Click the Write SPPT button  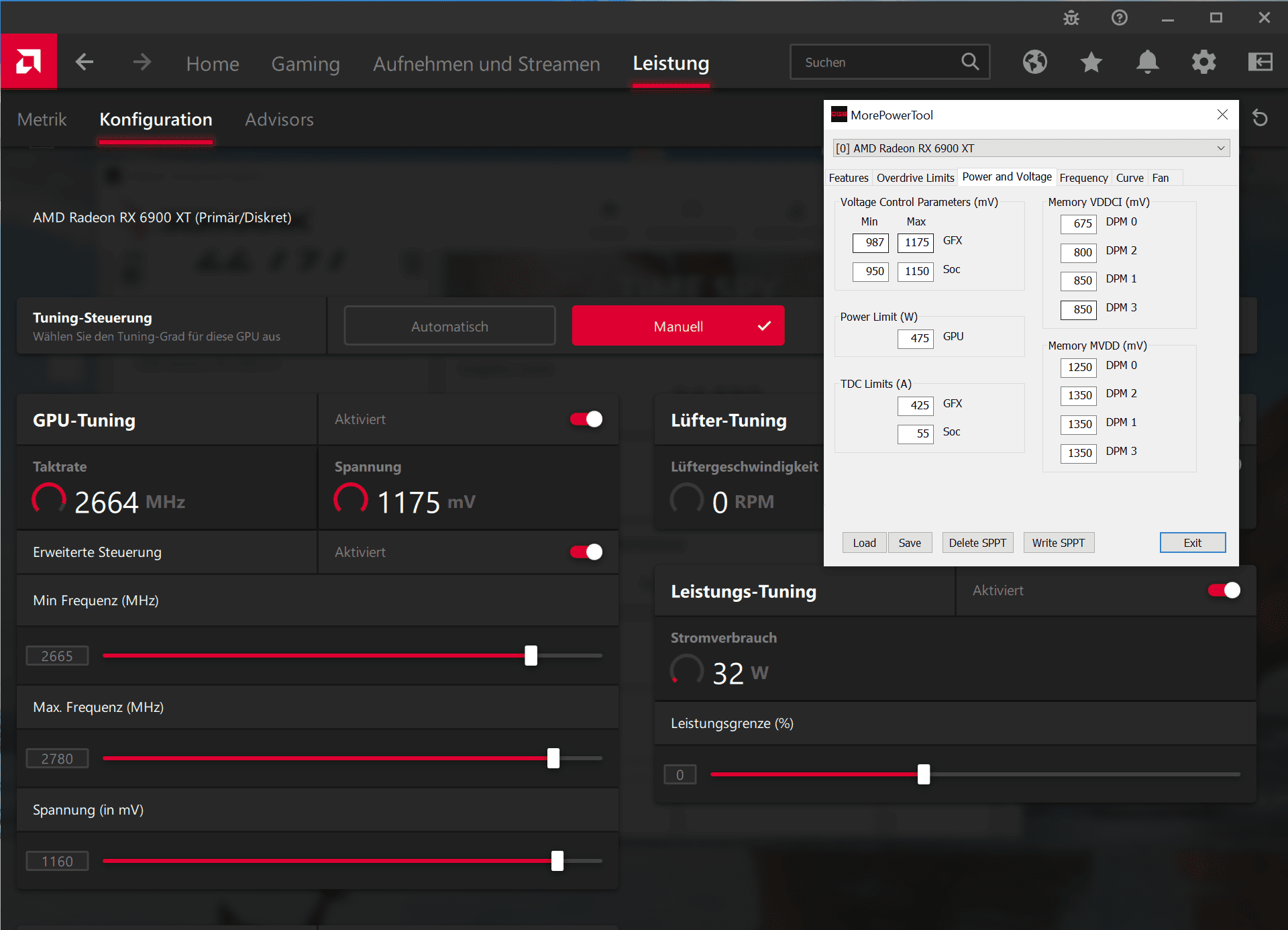tap(1058, 543)
